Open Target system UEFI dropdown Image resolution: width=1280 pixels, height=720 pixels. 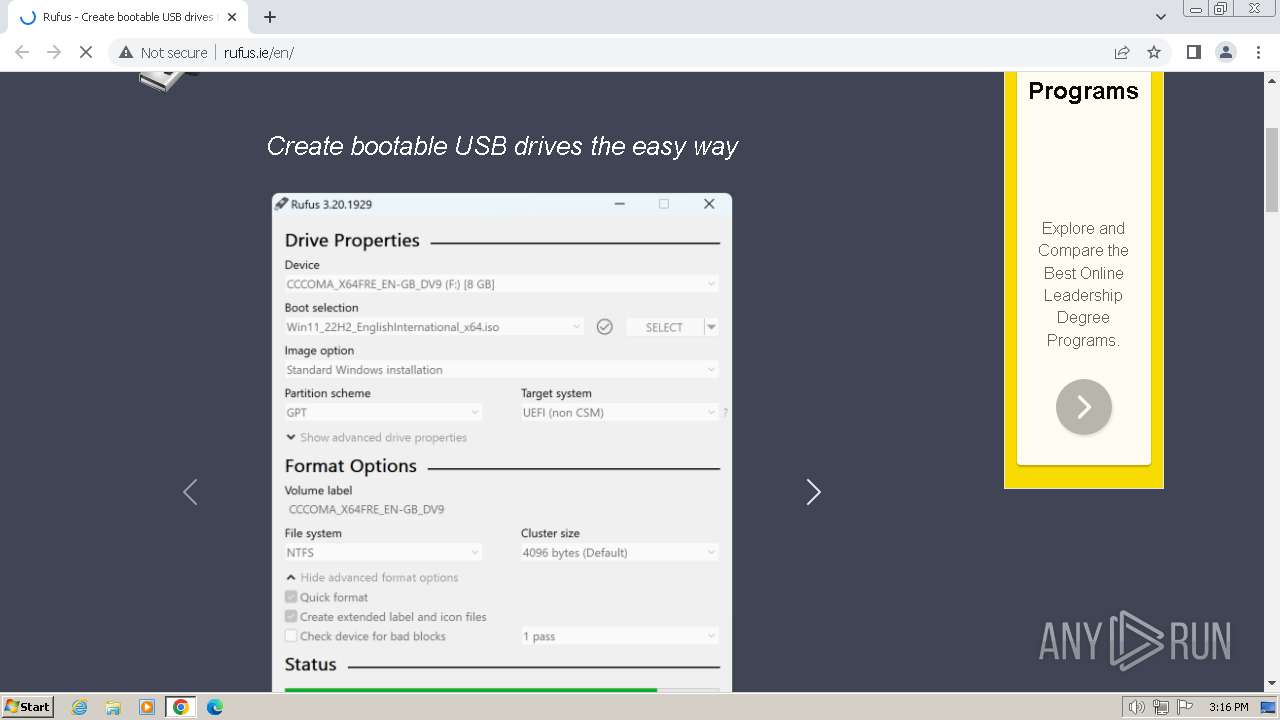(619, 413)
